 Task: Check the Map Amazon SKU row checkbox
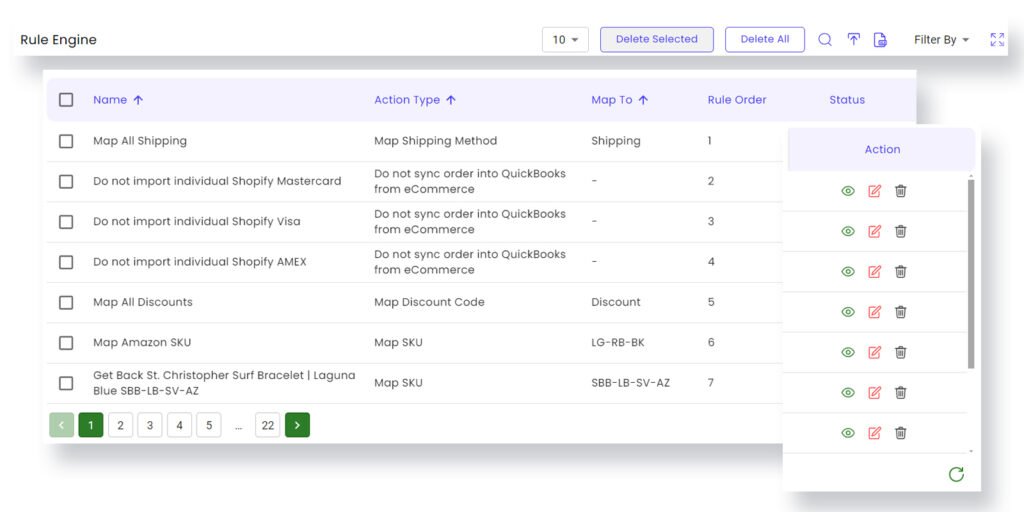pos(66,343)
